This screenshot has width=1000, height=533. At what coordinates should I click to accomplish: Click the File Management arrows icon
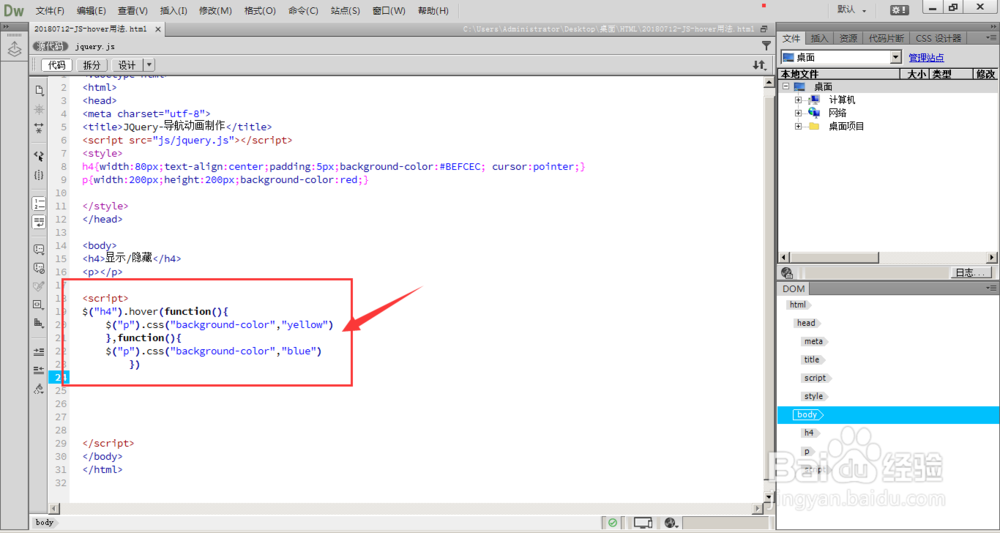tap(759, 65)
